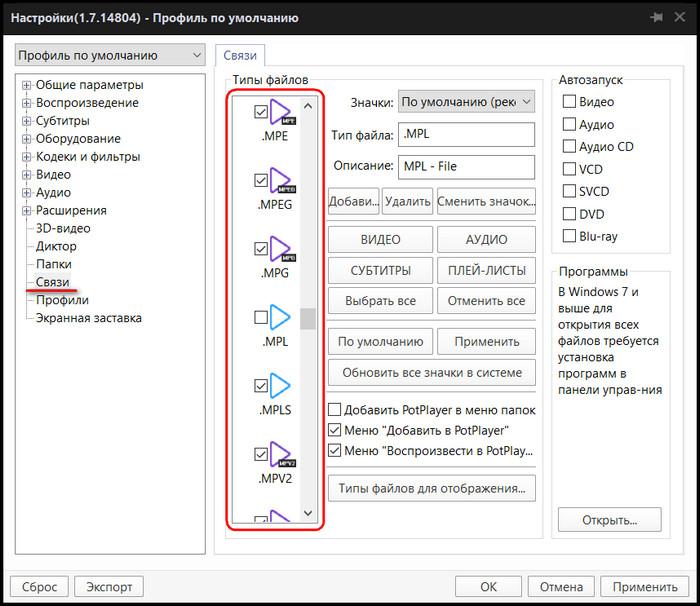Uncheck Меню "Добавить в PotPlayer"
This screenshot has height=606, width=700.
pyautogui.click(x=334, y=430)
